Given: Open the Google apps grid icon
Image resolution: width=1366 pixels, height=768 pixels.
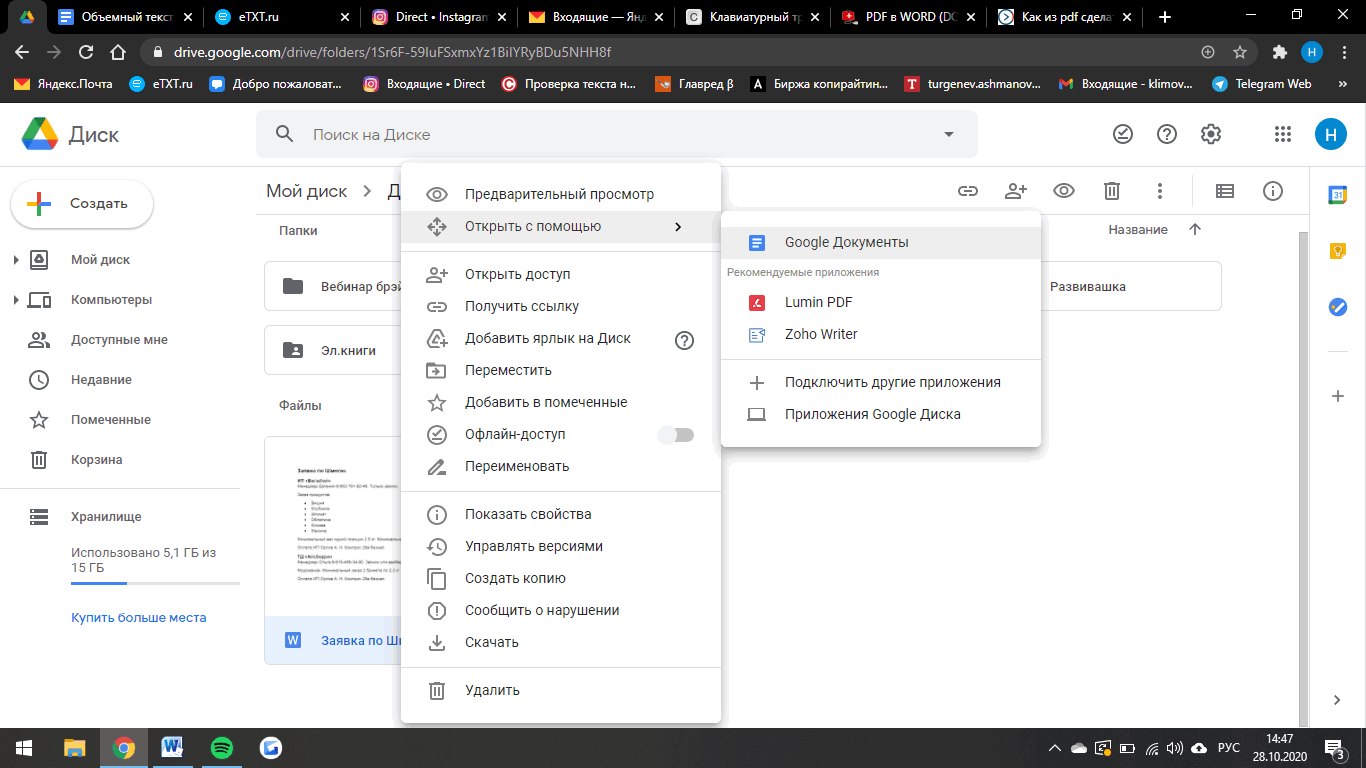Looking at the screenshot, I should point(1283,134).
